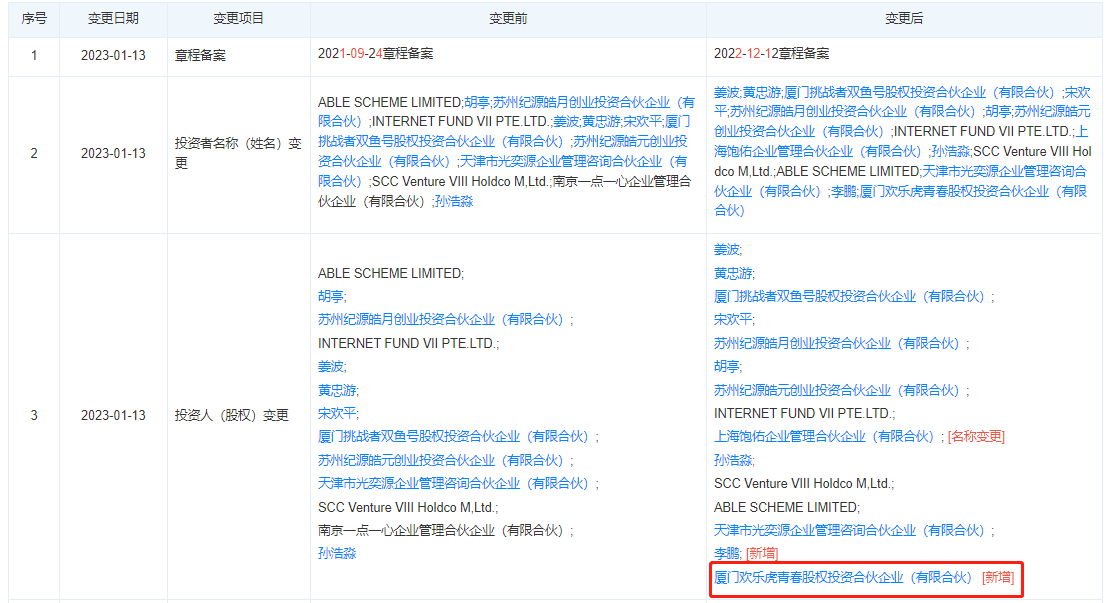Click the date 2023-01-13 in row 3

(x=113, y=415)
